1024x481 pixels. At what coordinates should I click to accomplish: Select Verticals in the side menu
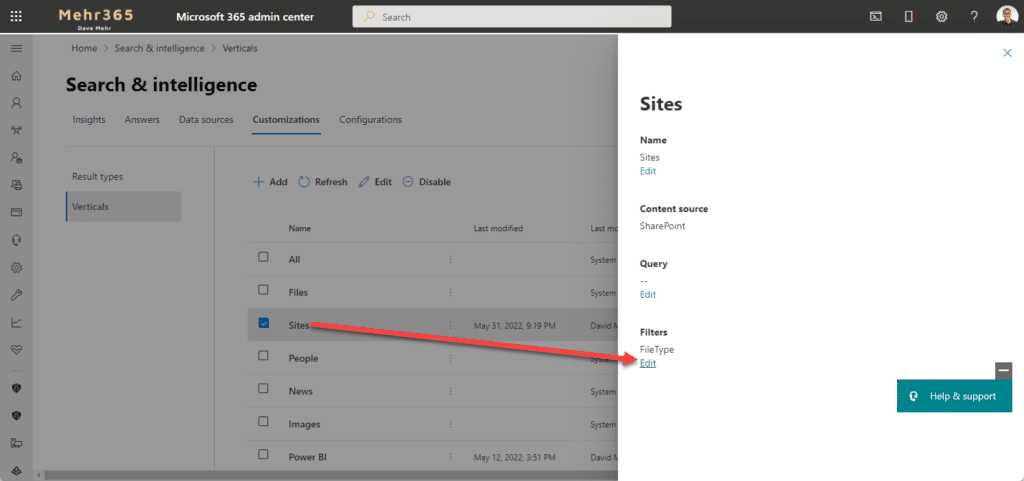(x=123, y=206)
